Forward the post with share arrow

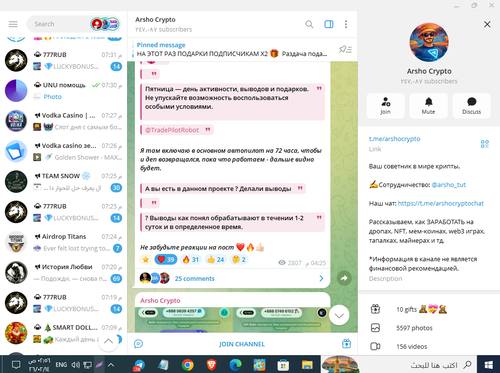[344, 278]
